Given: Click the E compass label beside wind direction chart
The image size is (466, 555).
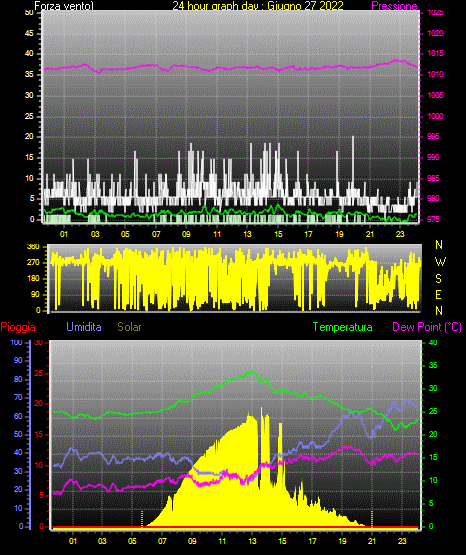Looking at the screenshot, I should pyautogui.click(x=438, y=294).
